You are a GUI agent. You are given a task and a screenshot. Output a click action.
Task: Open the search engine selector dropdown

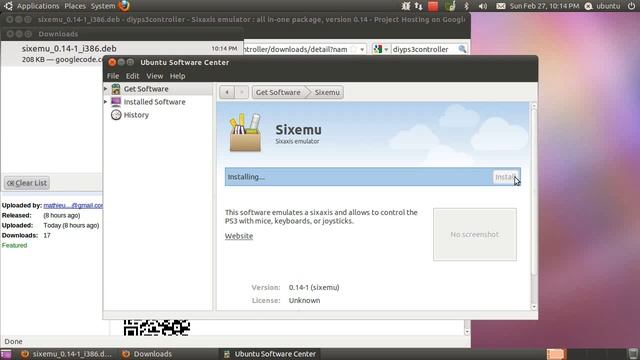380,49
